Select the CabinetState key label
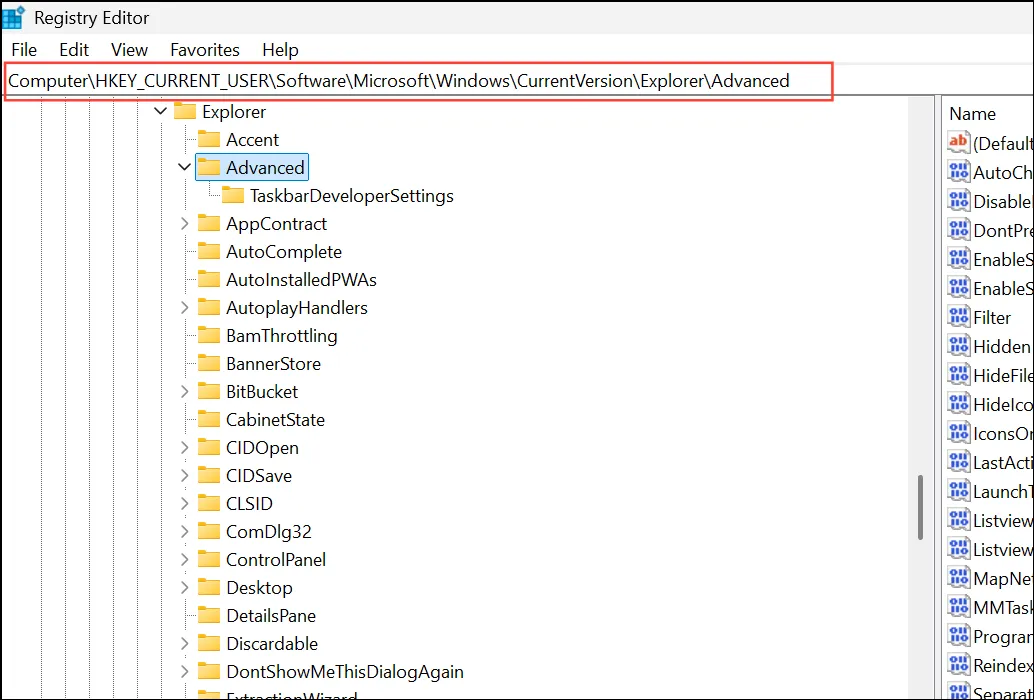The width and height of the screenshot is (1034, 700). (276, 420)
